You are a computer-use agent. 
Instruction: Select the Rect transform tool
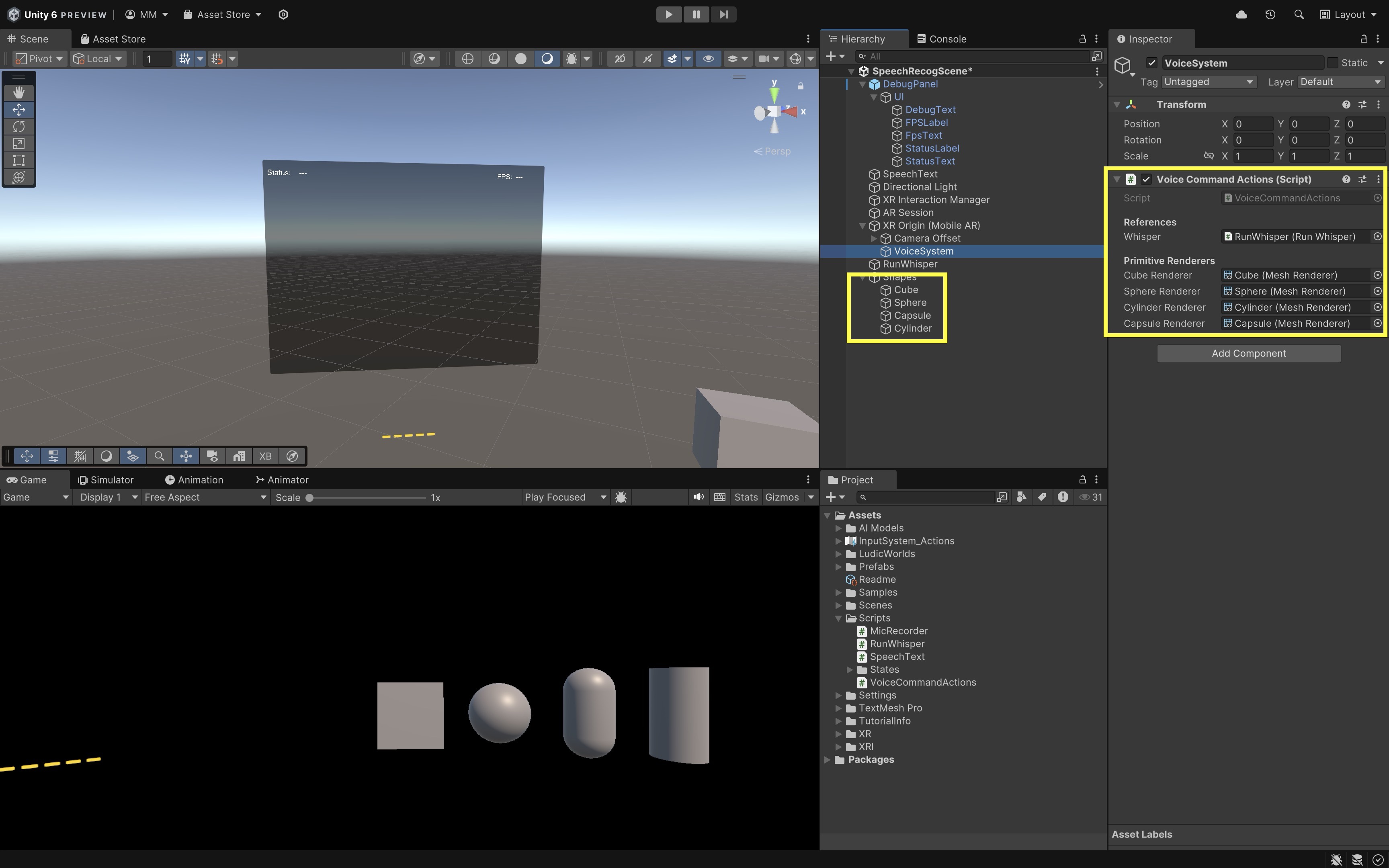click(19, 160)
